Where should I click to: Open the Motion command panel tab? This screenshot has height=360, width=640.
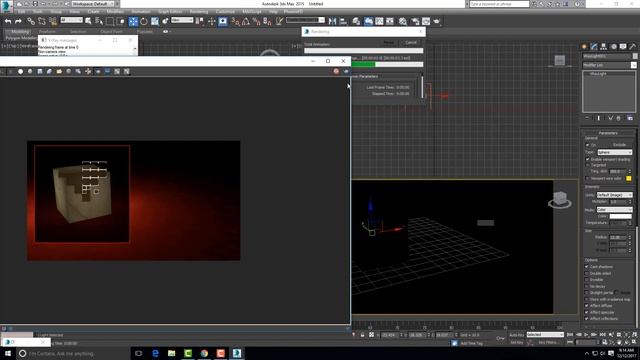(x=613, y=47)
